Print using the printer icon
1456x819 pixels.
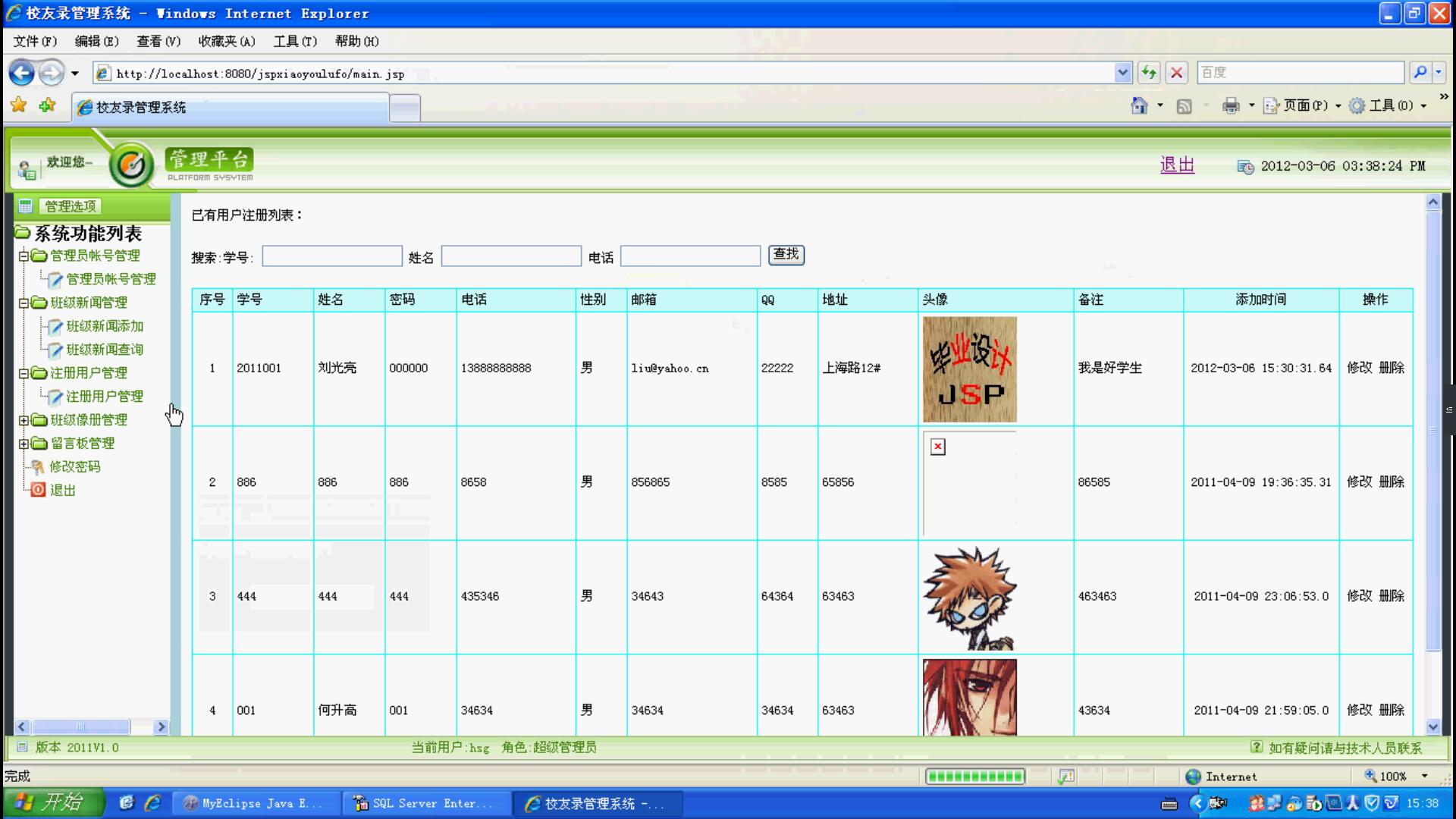(x=1231, y=105)
